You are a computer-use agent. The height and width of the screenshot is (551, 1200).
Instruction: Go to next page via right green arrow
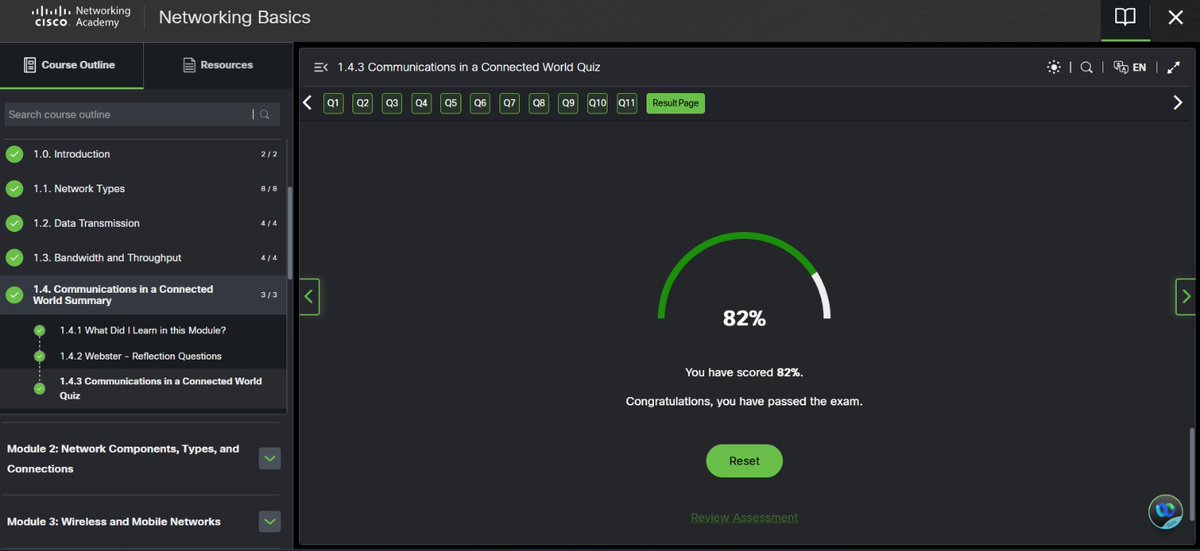[1185, 296]
